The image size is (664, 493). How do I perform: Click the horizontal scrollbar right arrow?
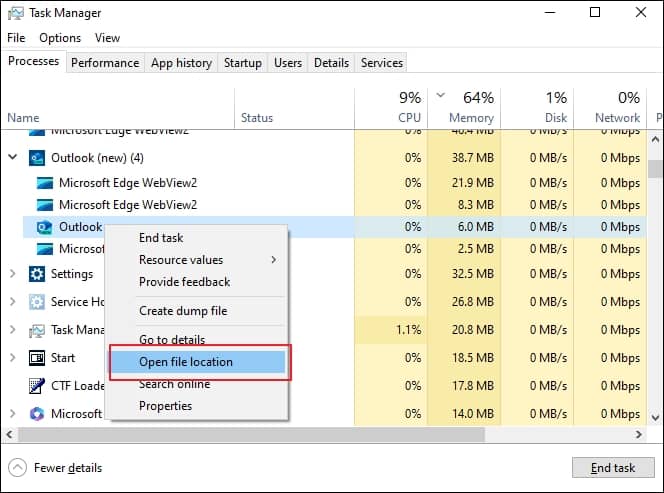click(x=639, y=435)
